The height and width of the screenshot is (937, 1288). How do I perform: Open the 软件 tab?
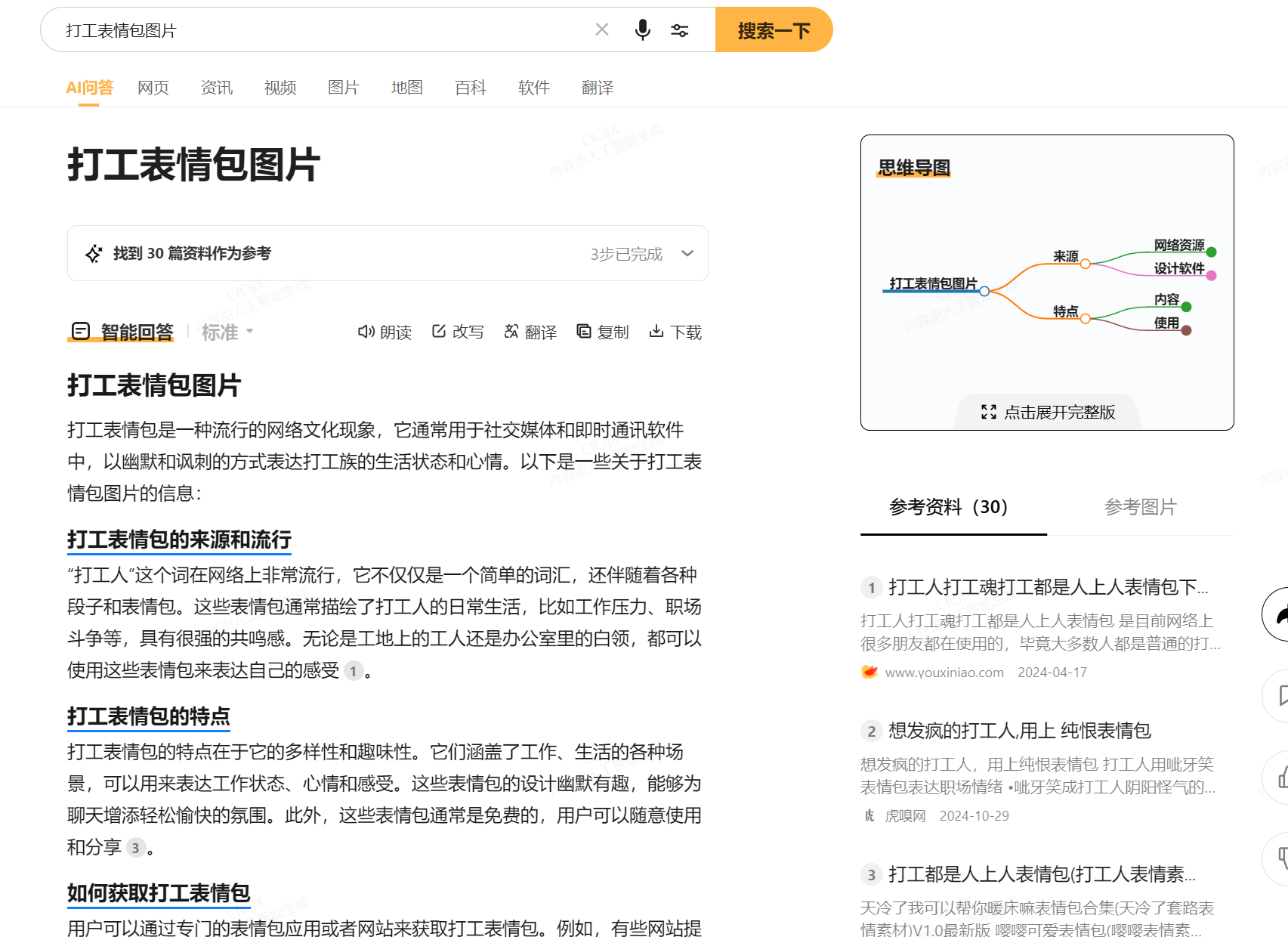534,88
